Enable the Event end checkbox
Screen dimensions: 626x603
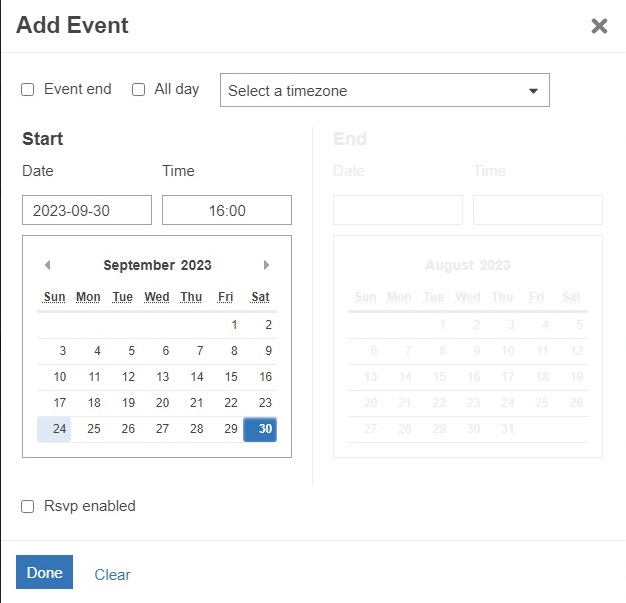(28, 90)
